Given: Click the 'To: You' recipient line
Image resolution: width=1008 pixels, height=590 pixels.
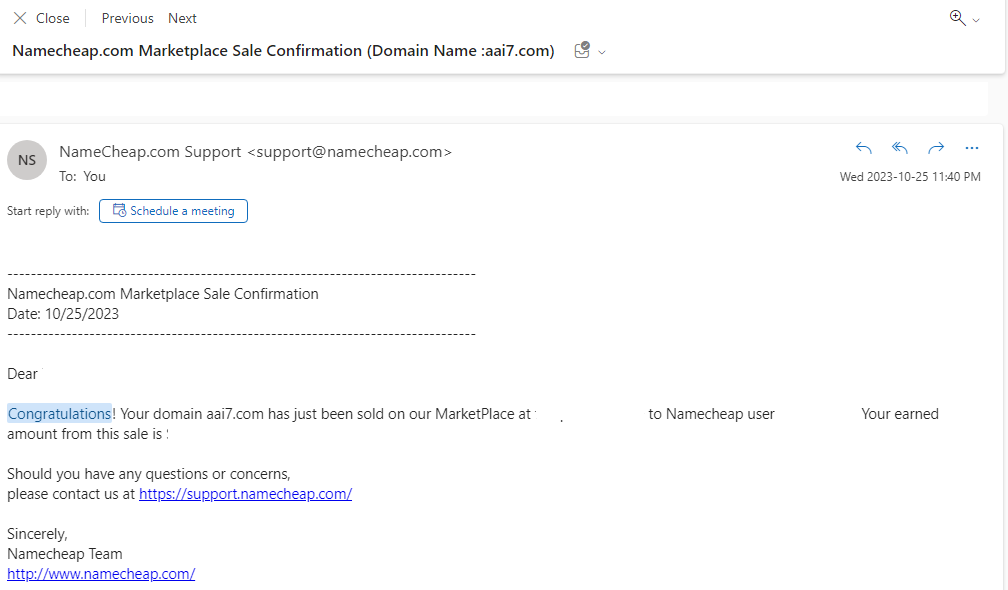Looking at the screenshot, I should [x=82, y=176].
